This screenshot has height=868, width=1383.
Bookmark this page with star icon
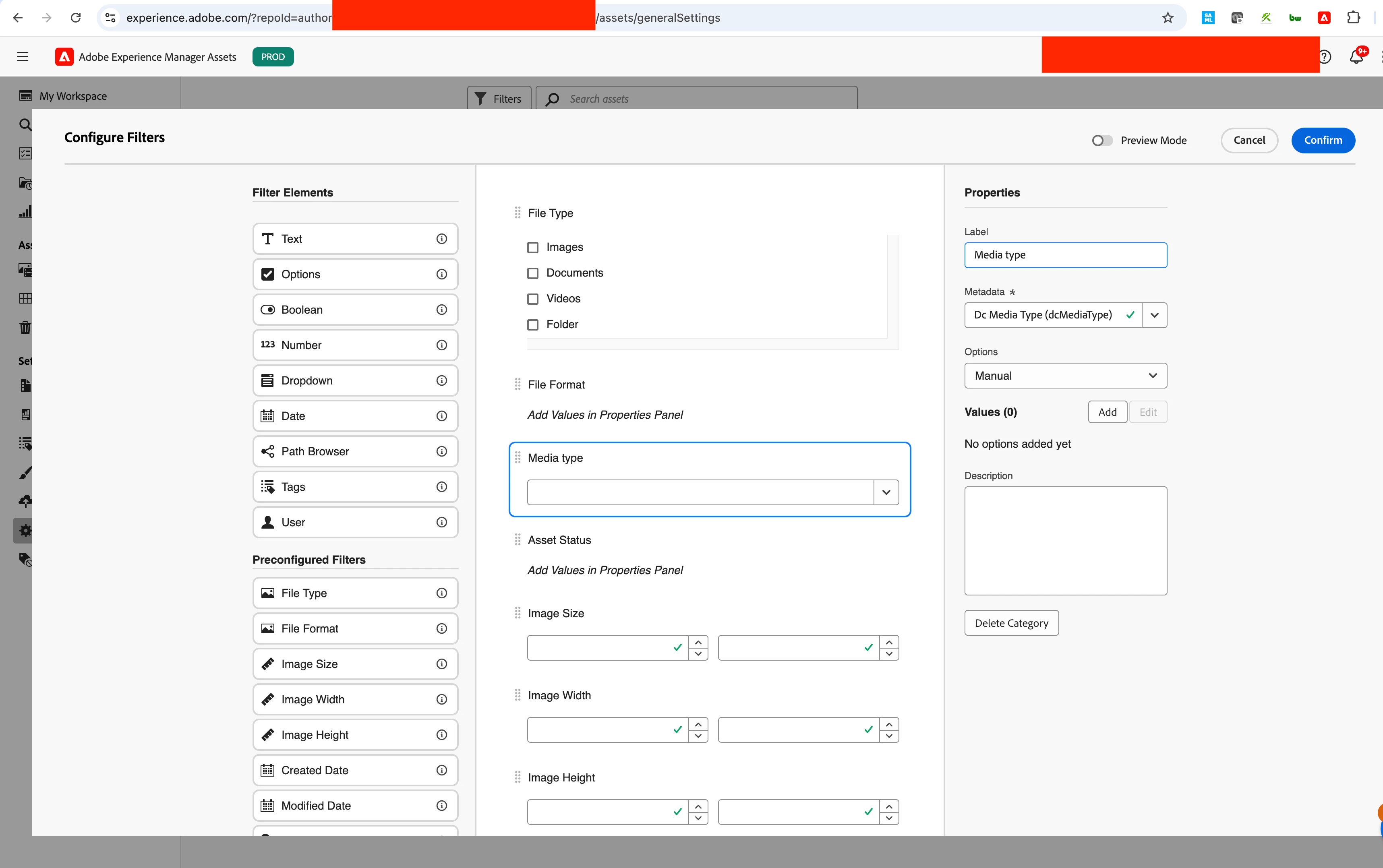click(x=1168, y=18)
